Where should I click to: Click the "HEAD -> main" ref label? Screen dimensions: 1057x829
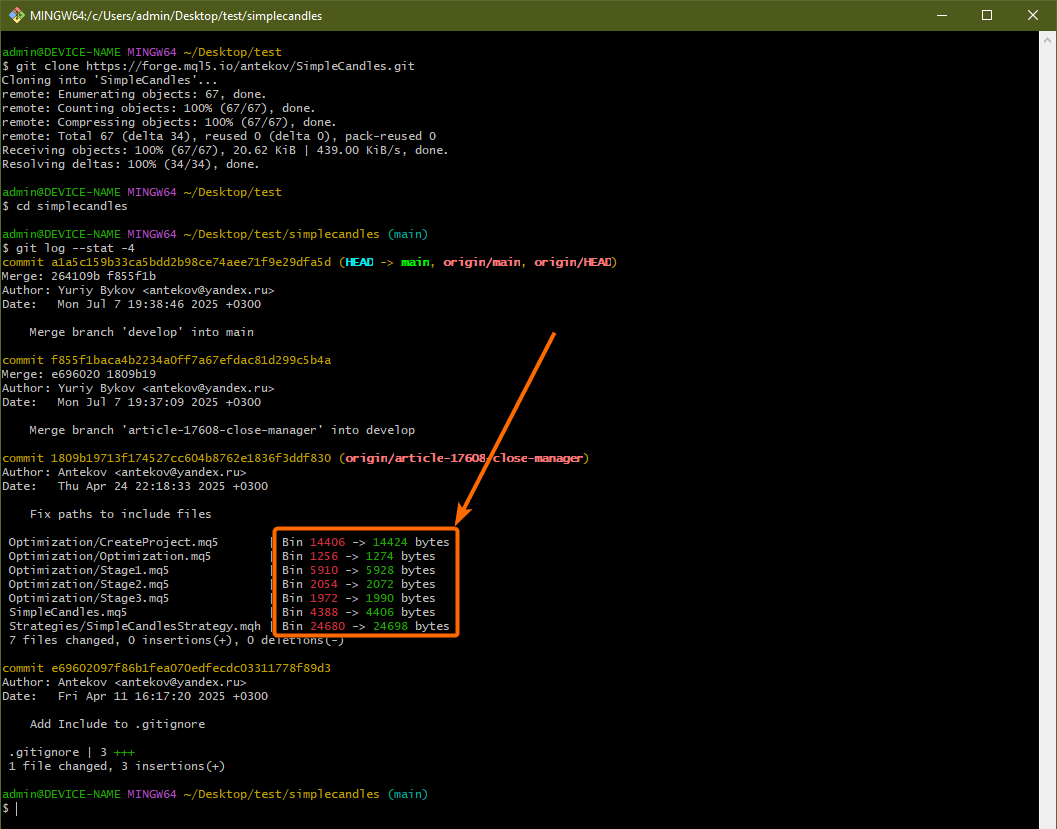388,262
